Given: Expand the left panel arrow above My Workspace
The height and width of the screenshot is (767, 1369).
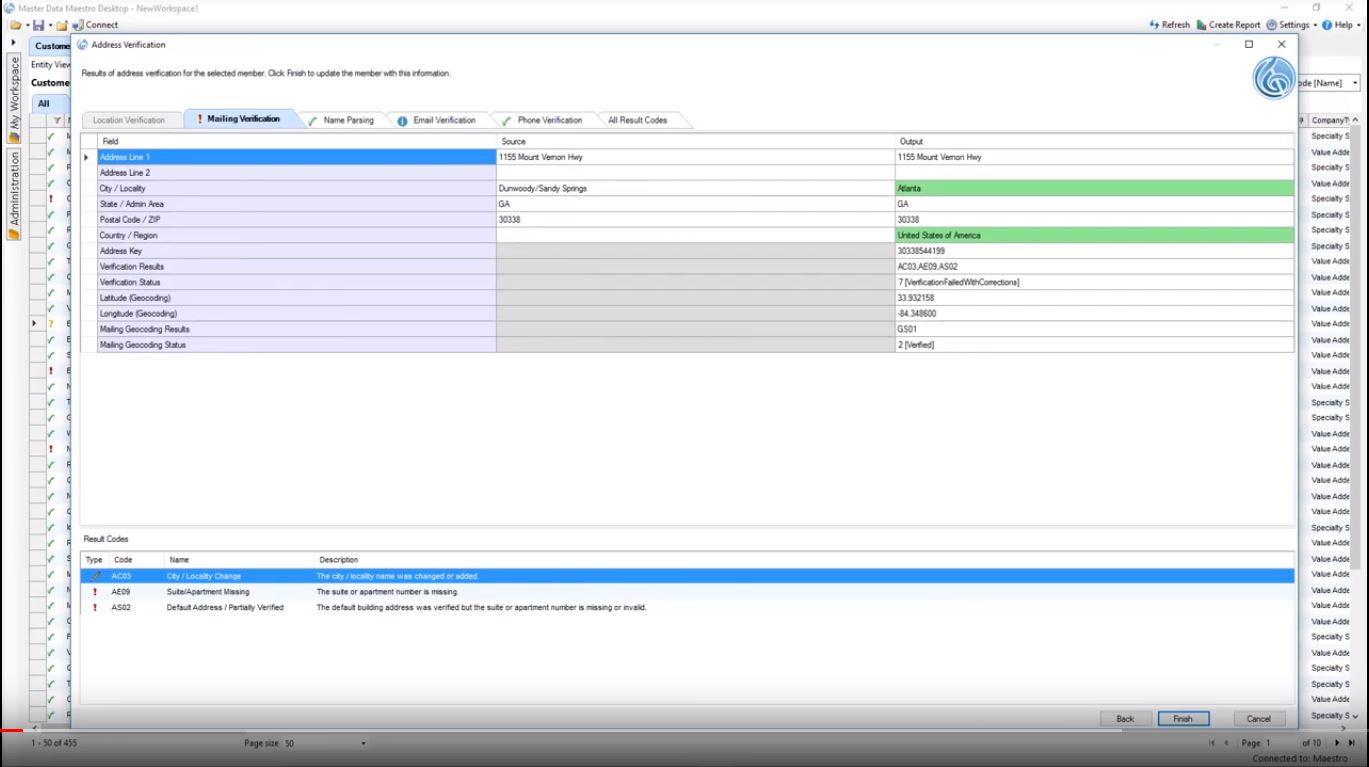Looking at the screenshot, I should pos(13,43).
